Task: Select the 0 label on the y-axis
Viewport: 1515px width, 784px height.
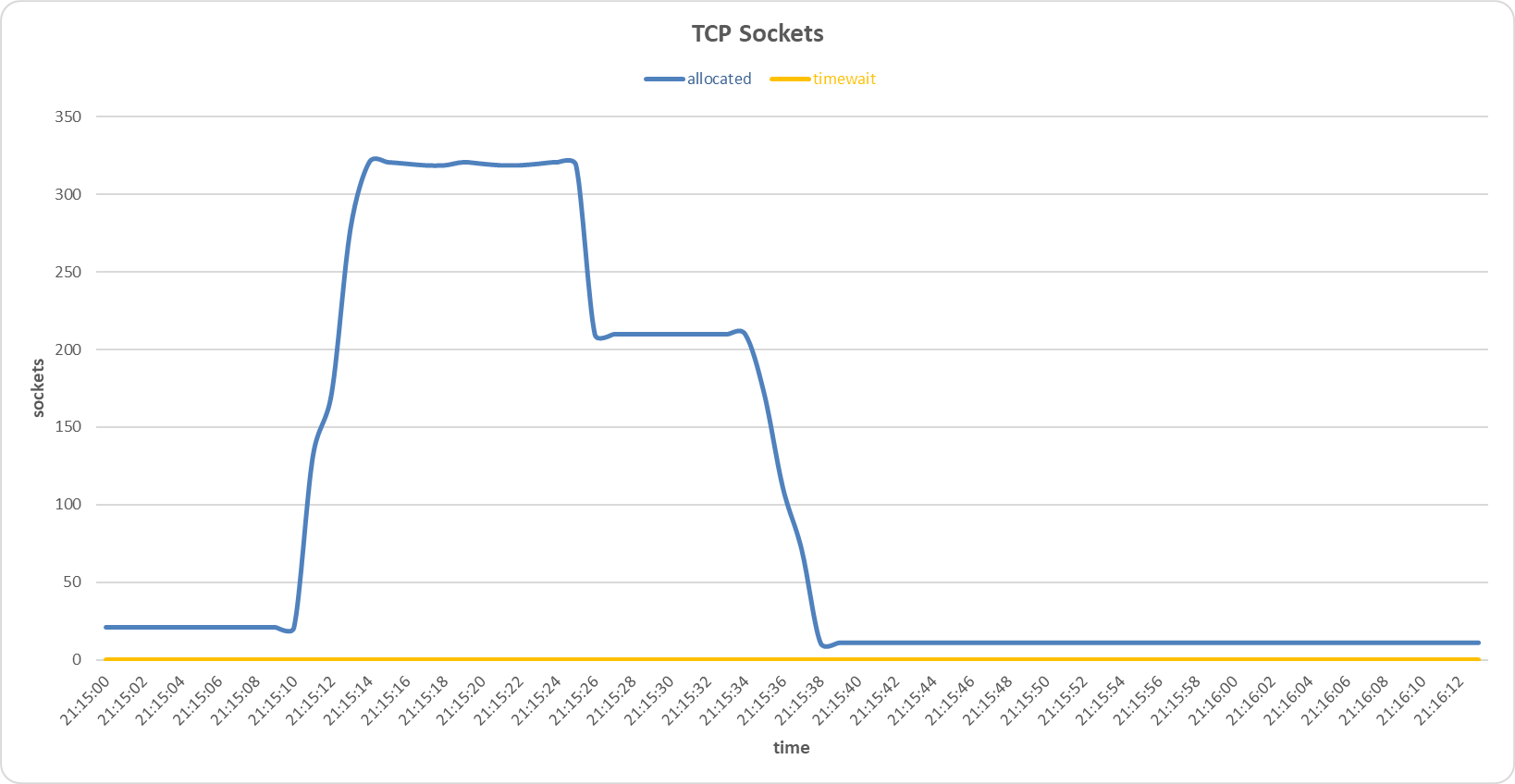Action: (77, 660)
